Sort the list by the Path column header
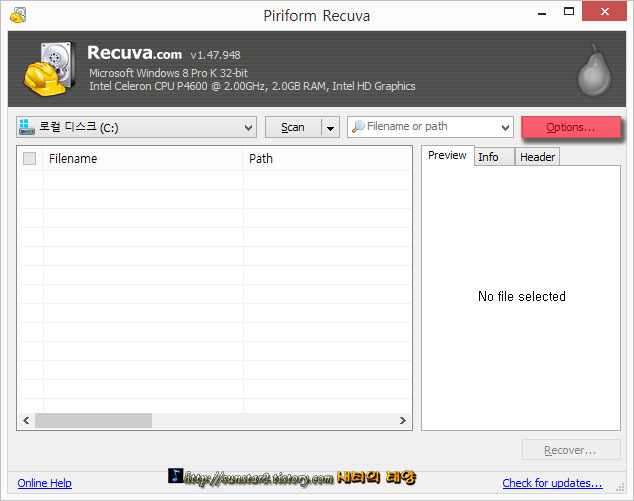 click(327, 159)
